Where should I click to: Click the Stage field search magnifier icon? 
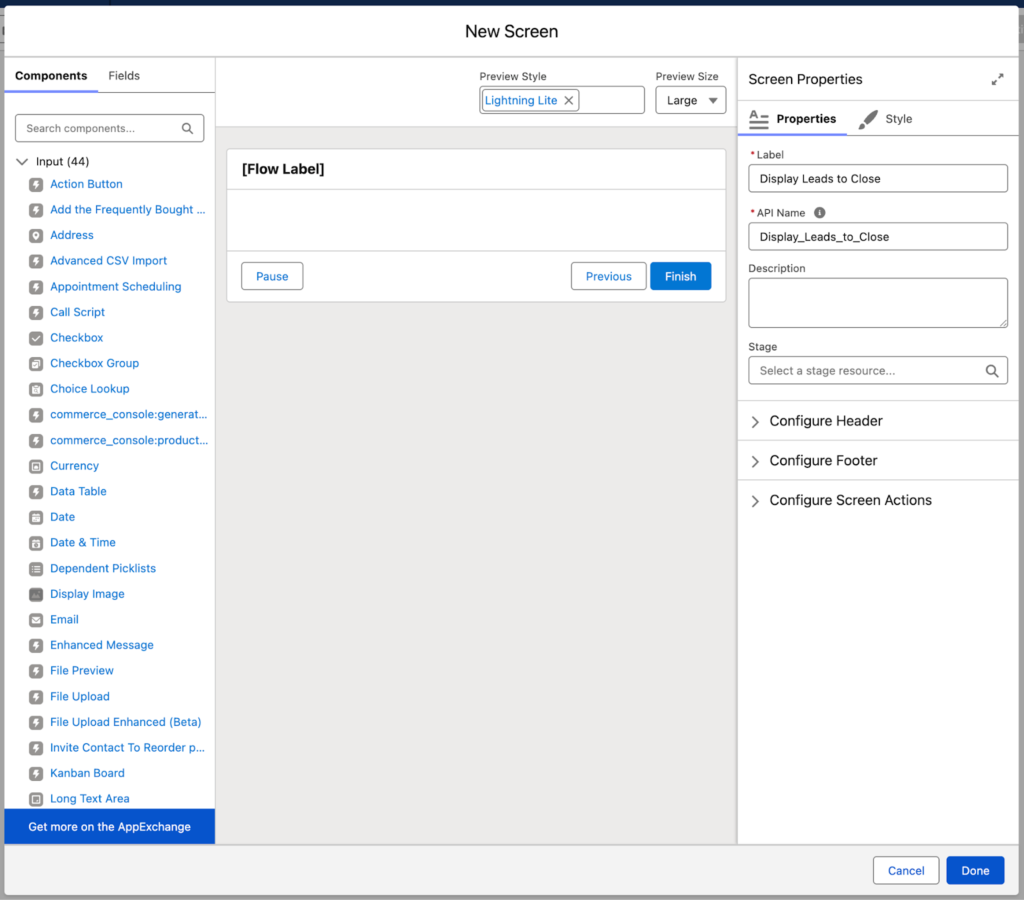pos(991,371)
